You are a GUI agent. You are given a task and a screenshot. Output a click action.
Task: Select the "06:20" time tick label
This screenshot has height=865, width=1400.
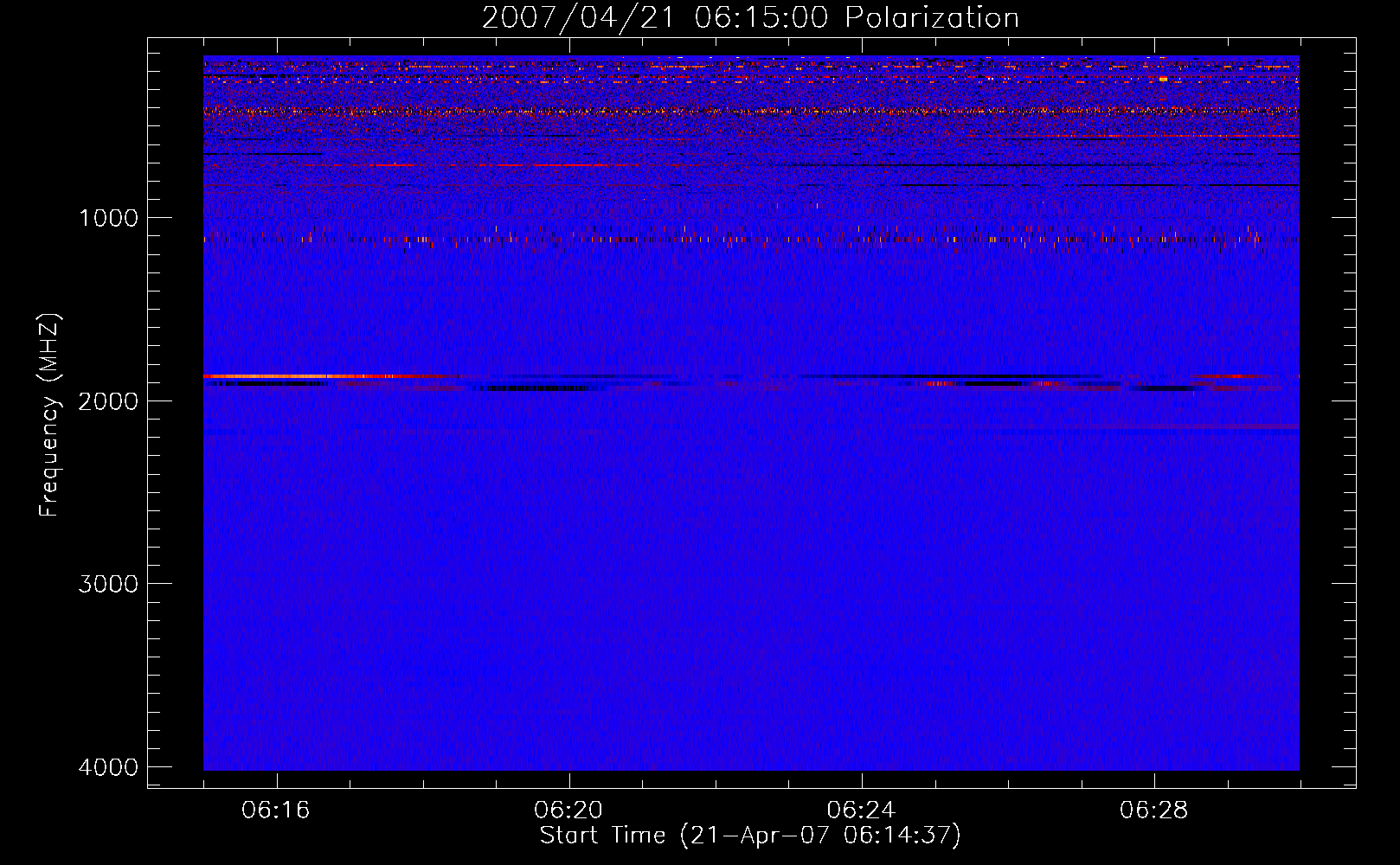568,811
